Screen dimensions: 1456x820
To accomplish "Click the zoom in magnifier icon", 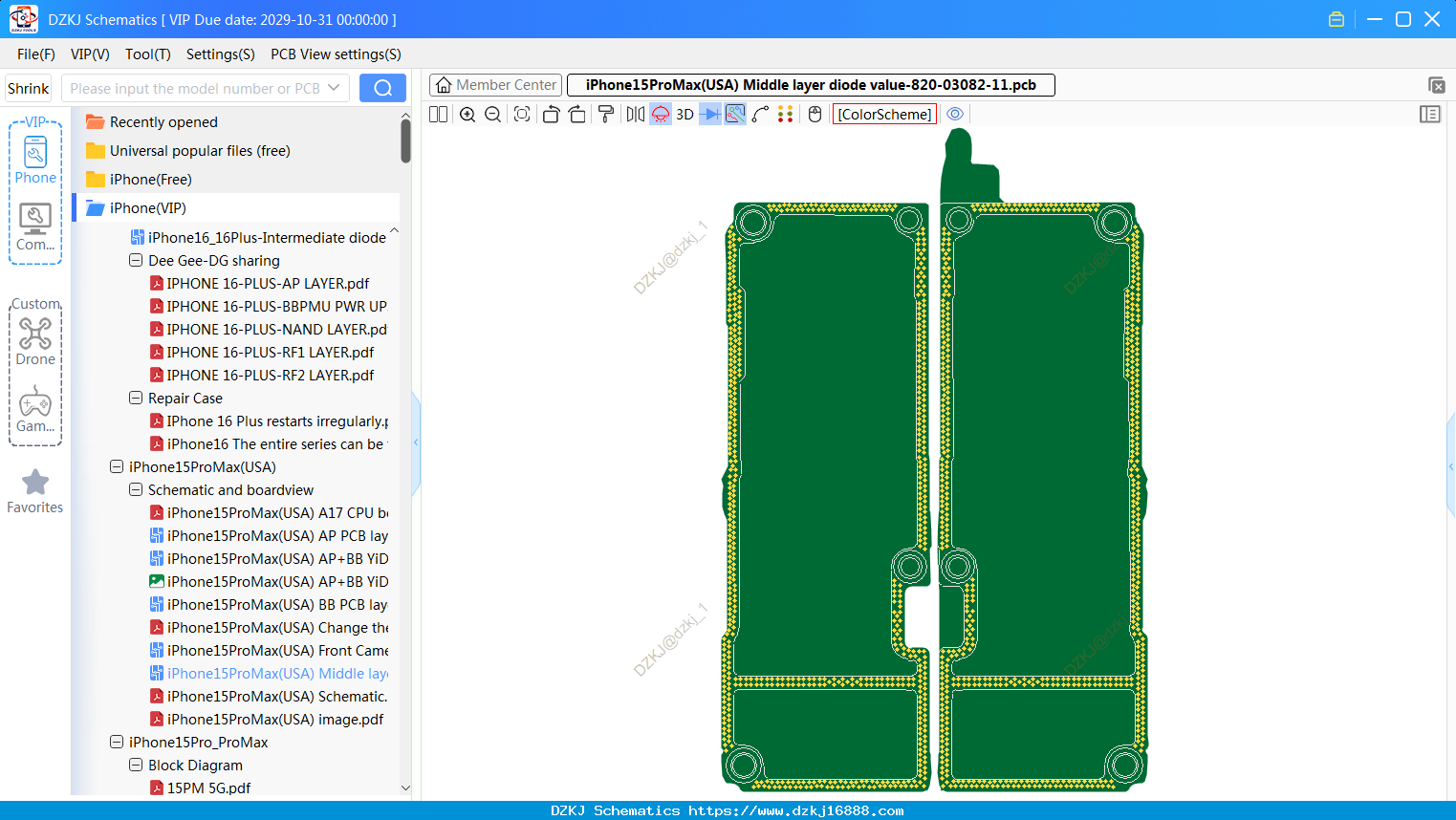I will [x=467, y=115].
